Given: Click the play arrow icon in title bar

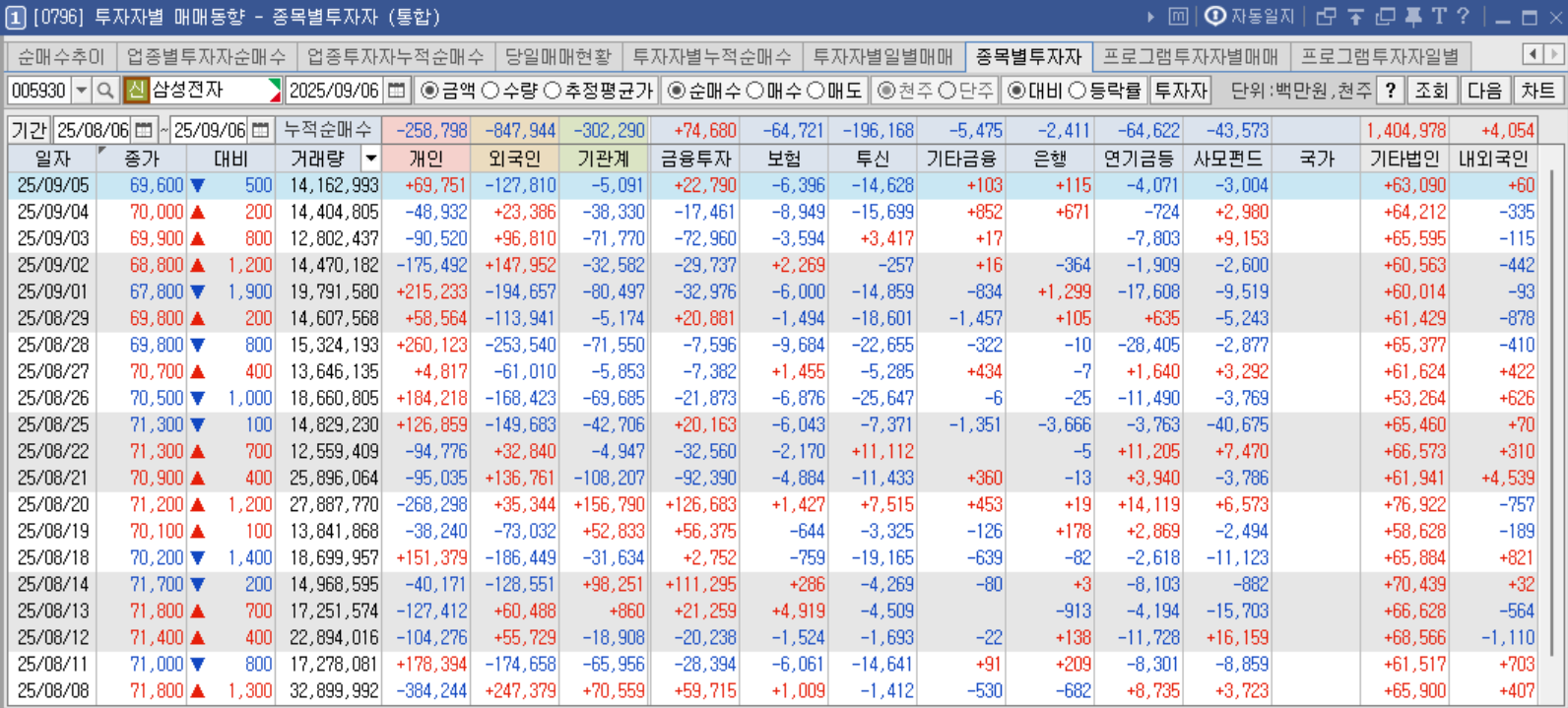Looking at the screenshot, I should 1150,17.
